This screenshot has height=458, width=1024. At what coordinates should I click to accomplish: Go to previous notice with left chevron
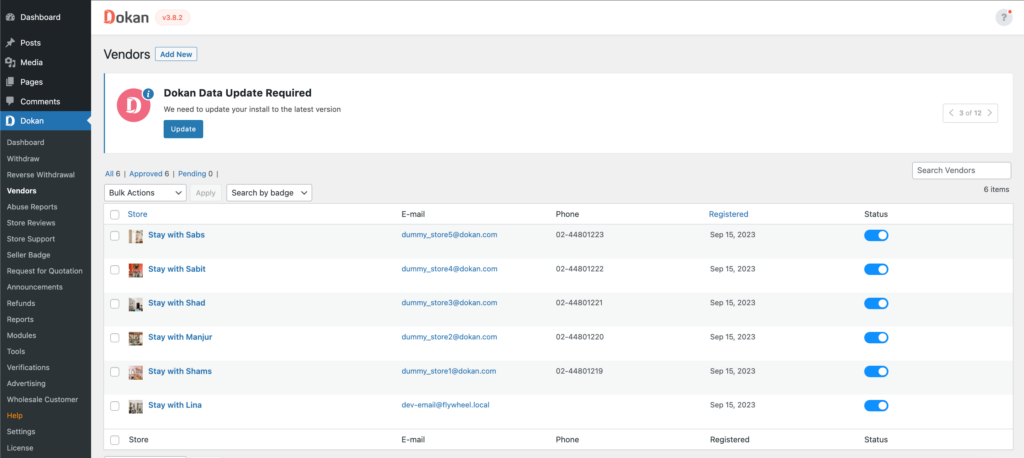[x=952, y=113]
